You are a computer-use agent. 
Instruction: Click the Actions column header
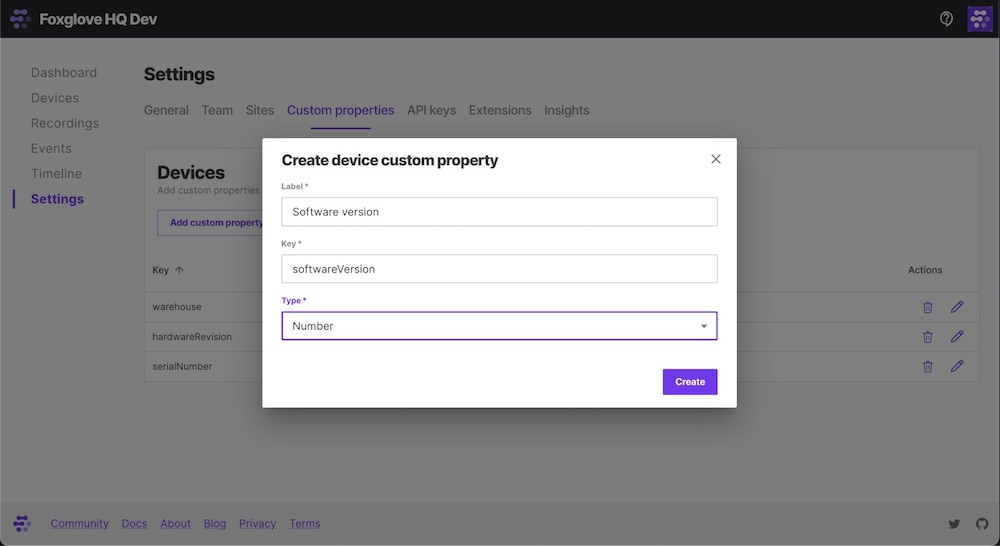point(925,270)
